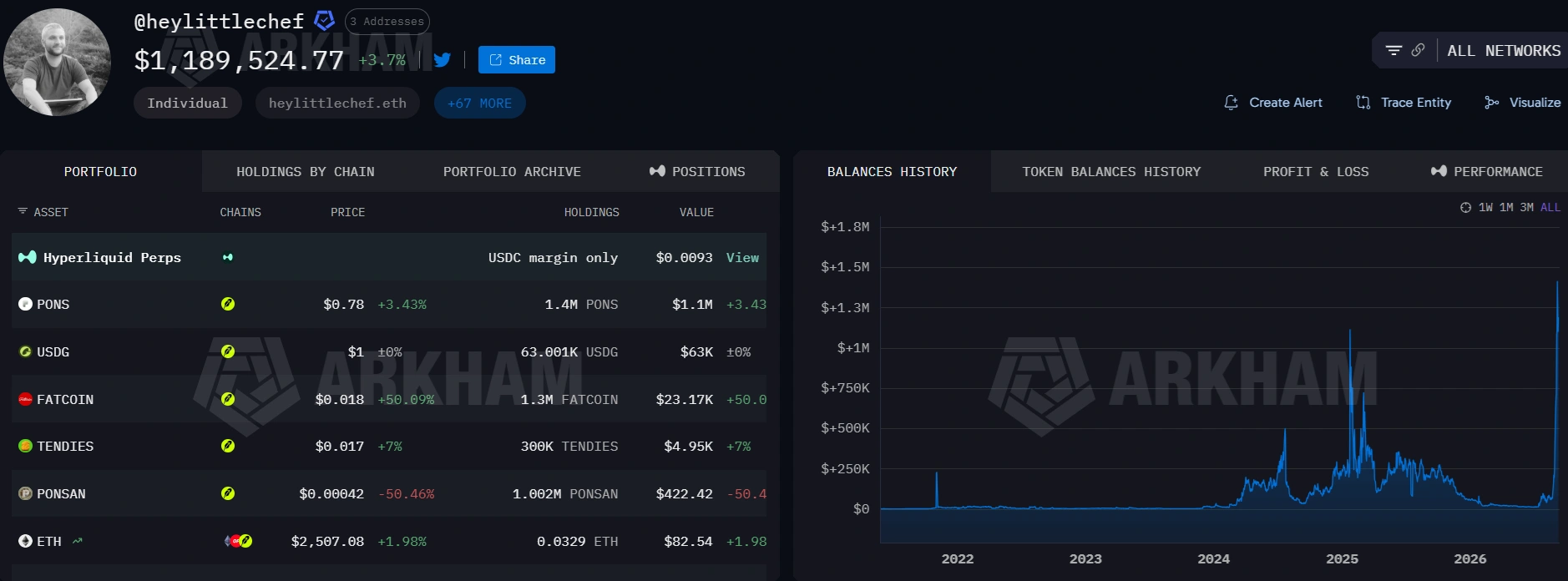Open the Visualize graph view
The image size is (1568, 581).
pyautogui.click(x=1522, y=103)
